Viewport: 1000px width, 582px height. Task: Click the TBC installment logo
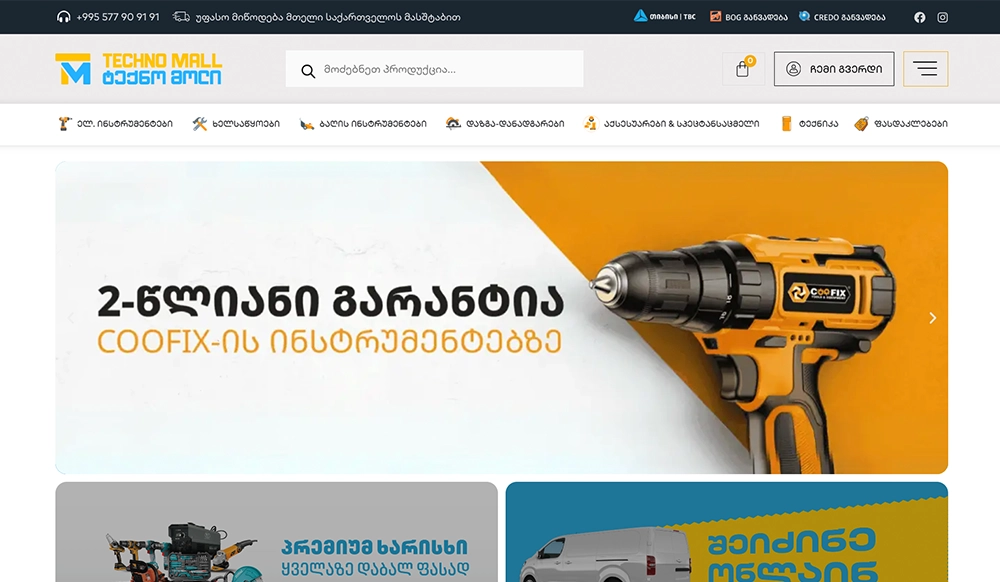click(x=665, y=17)
